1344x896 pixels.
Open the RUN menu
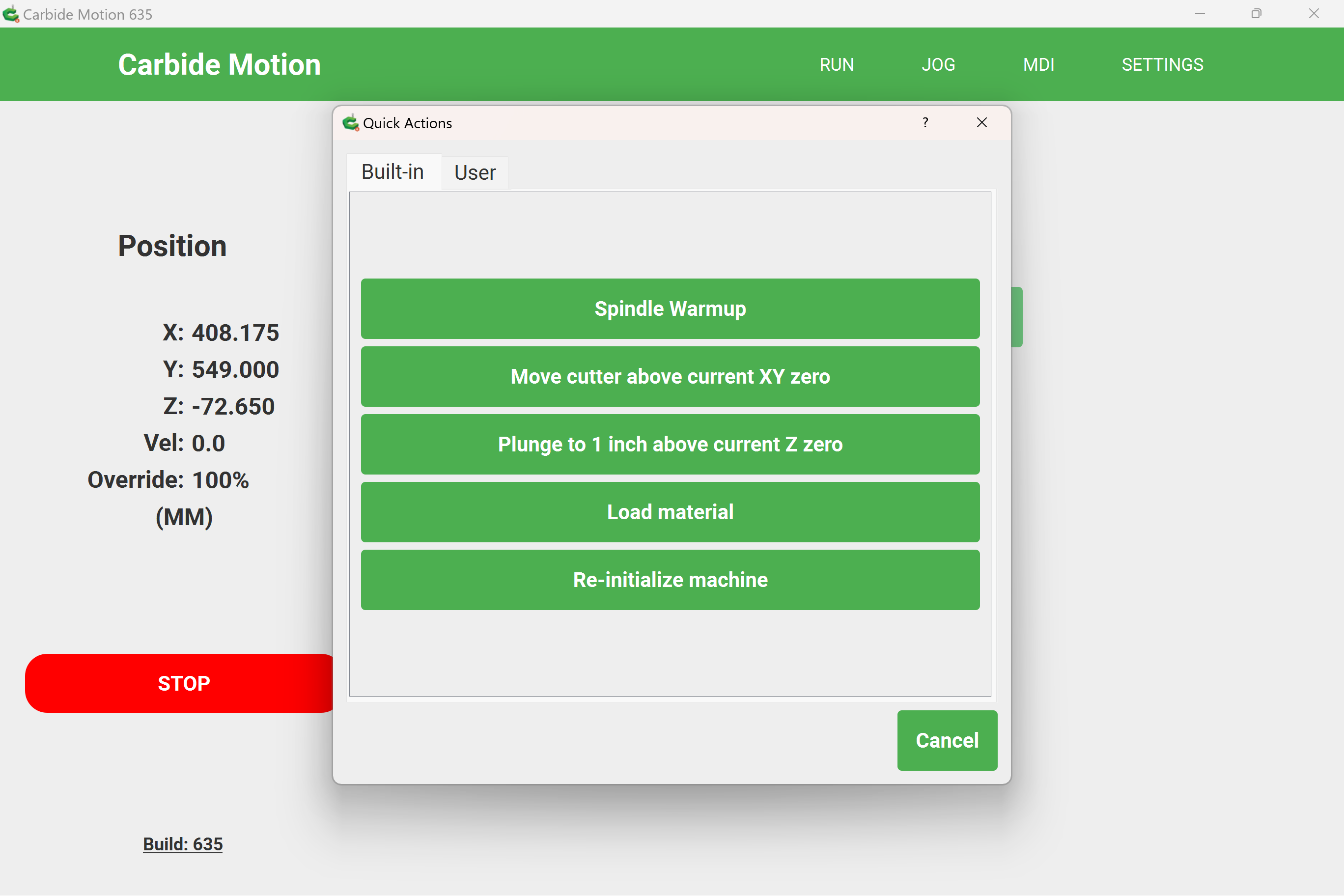coord(837,64)
